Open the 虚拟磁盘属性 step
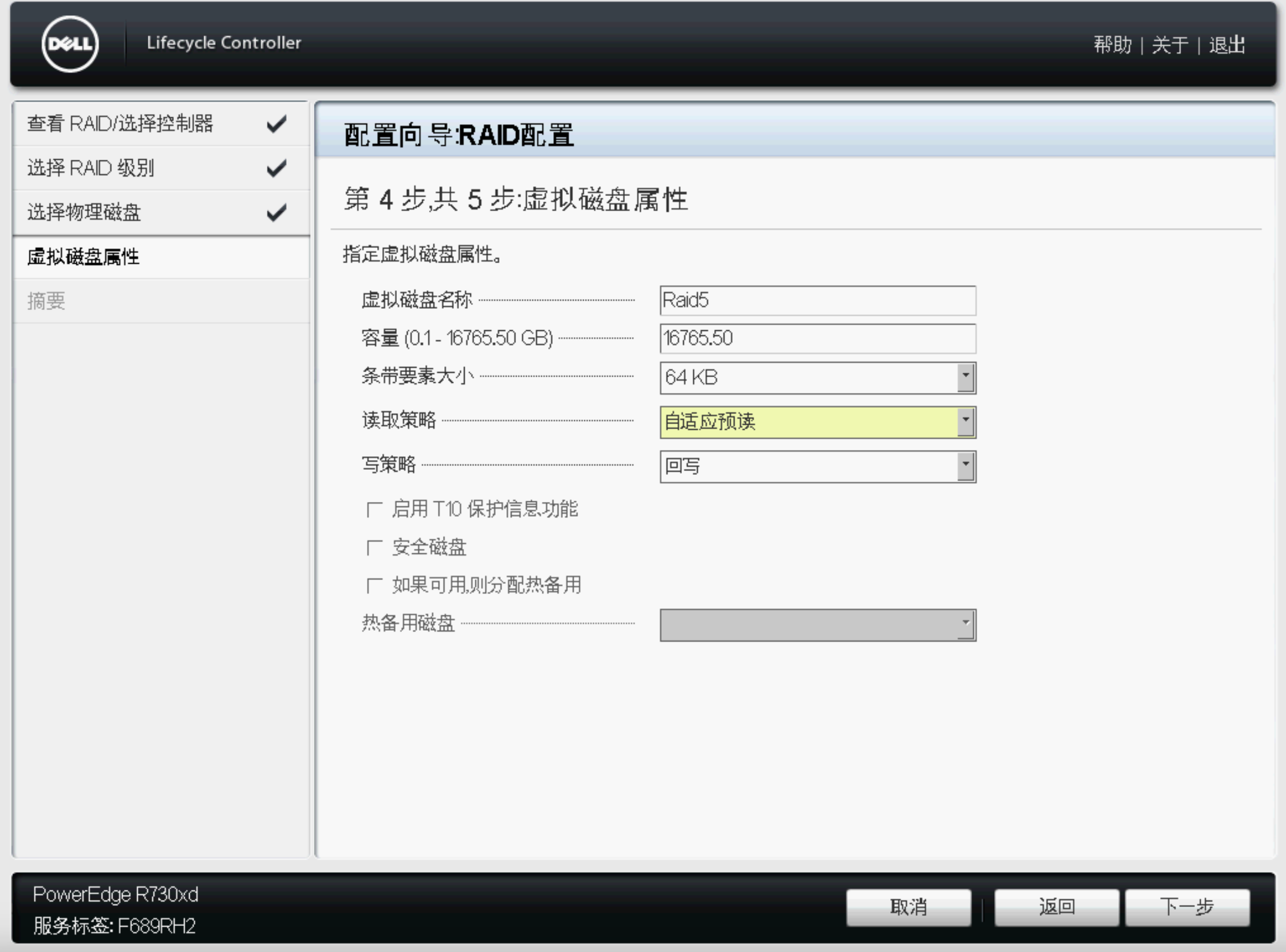Screen dimensions: 1286x952 tap(84, 256)
